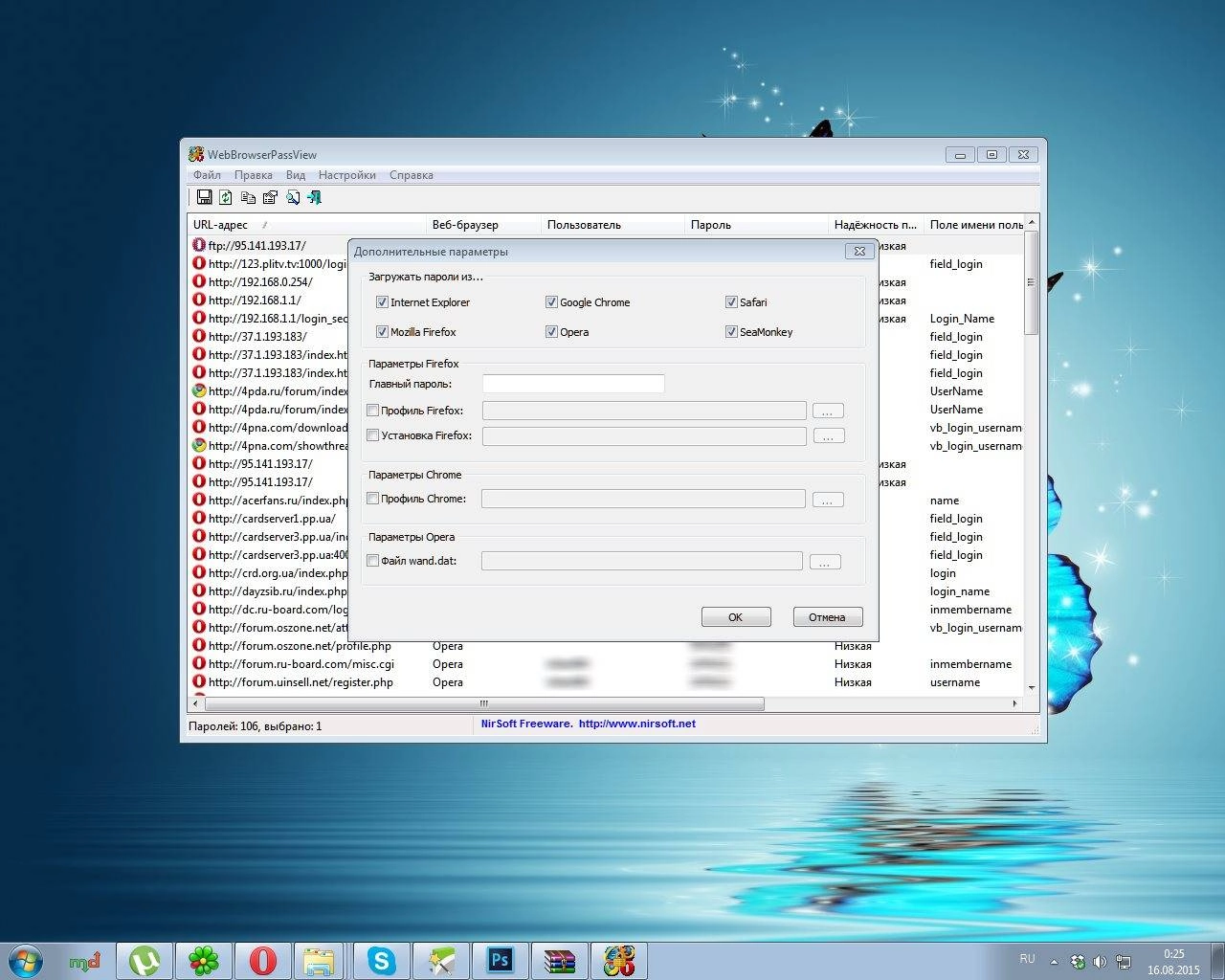Open the Справка menu
Image resolution: width=1225 pixels, height=980 pixels.
pyautogui.click(x=412, y=175)
